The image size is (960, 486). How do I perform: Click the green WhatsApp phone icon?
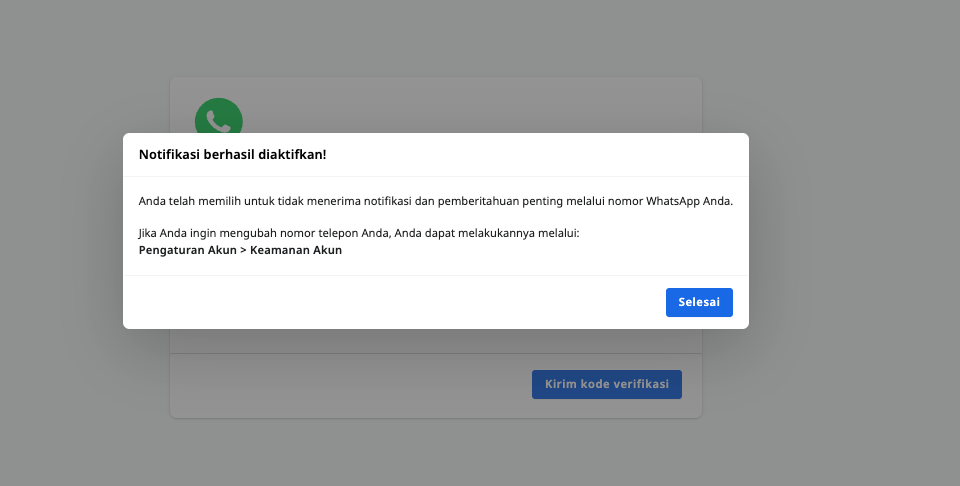tap(219, 116)
